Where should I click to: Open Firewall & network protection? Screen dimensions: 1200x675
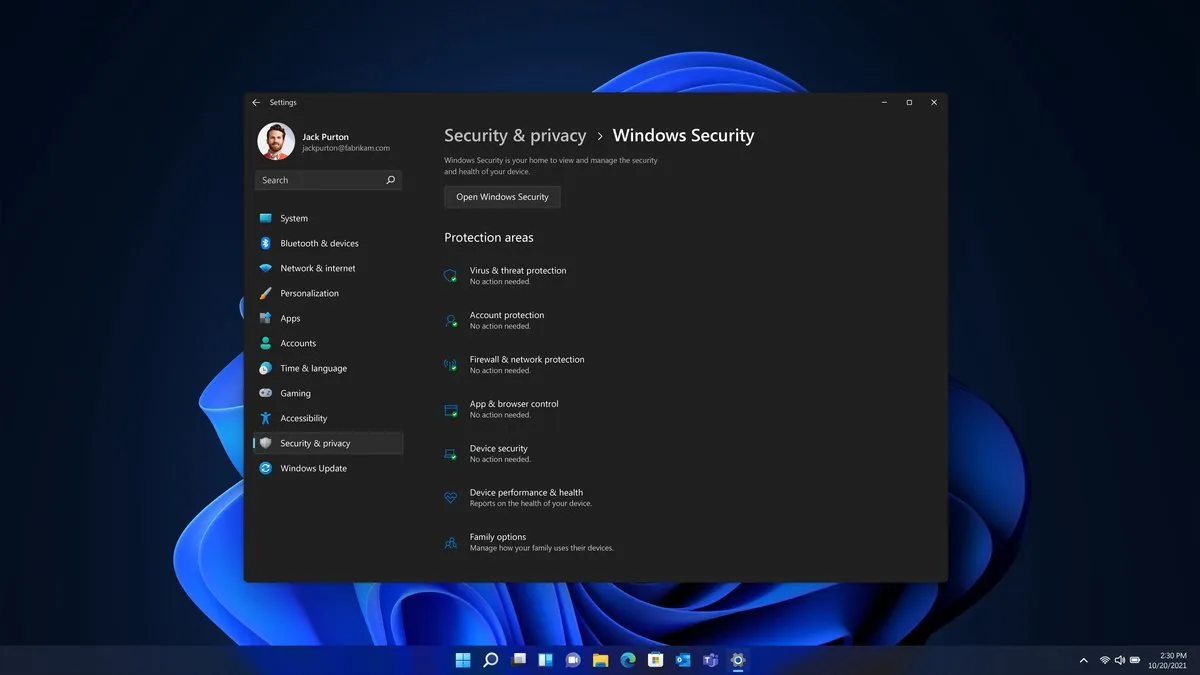pyautogui.click(x=527, y=364)
